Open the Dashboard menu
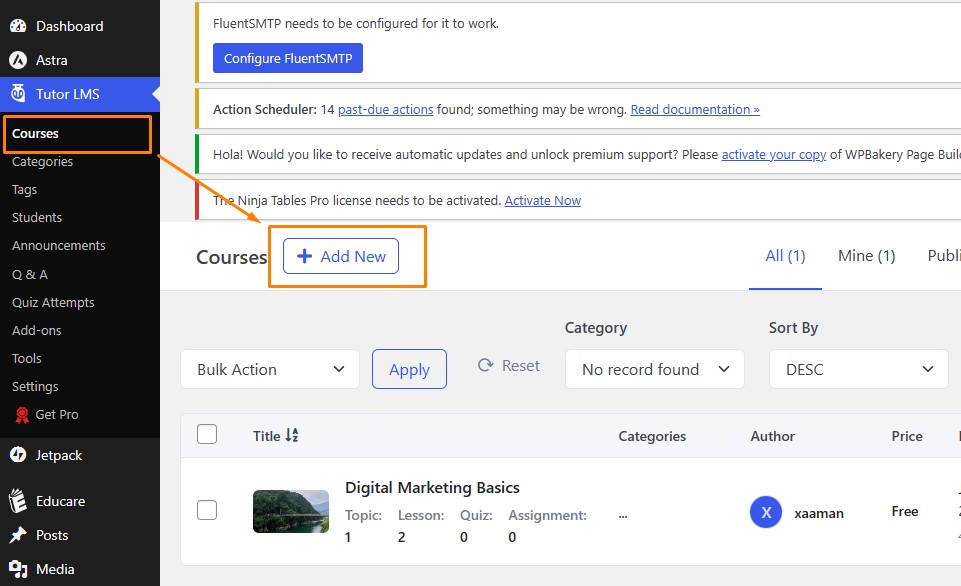The width and height of the screenshot is (961, 586). point(80,26)
